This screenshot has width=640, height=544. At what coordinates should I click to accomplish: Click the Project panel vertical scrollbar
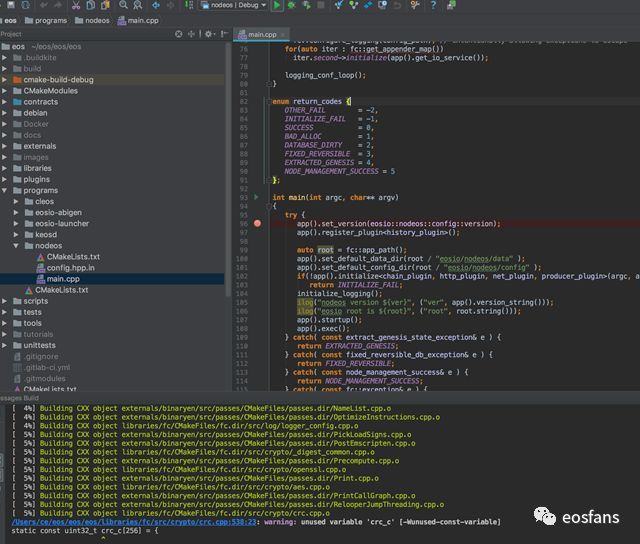point(228,167)
